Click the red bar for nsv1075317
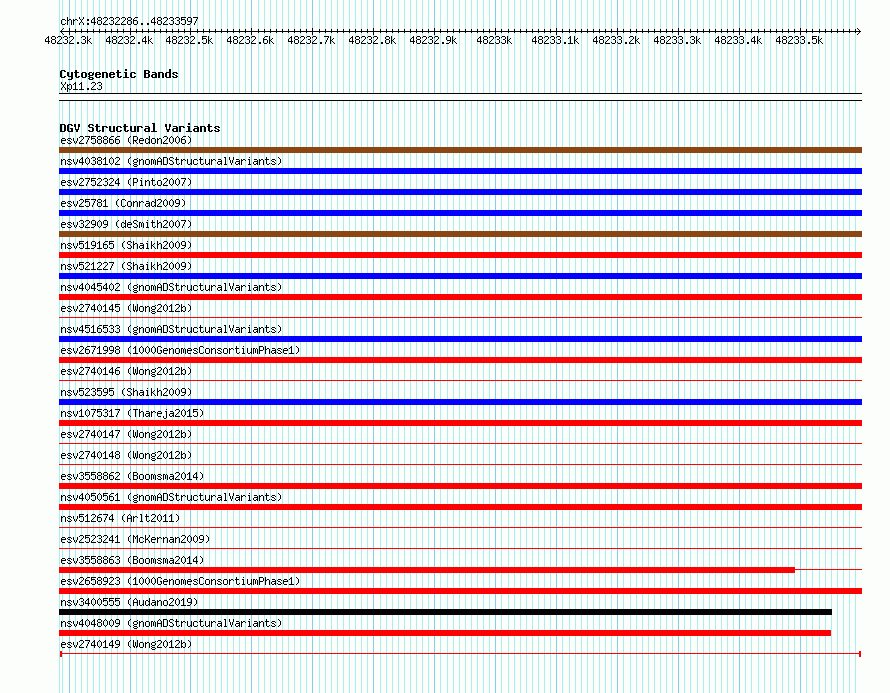Viewport: 890px width, 693px height. click(x=460, y=423)
